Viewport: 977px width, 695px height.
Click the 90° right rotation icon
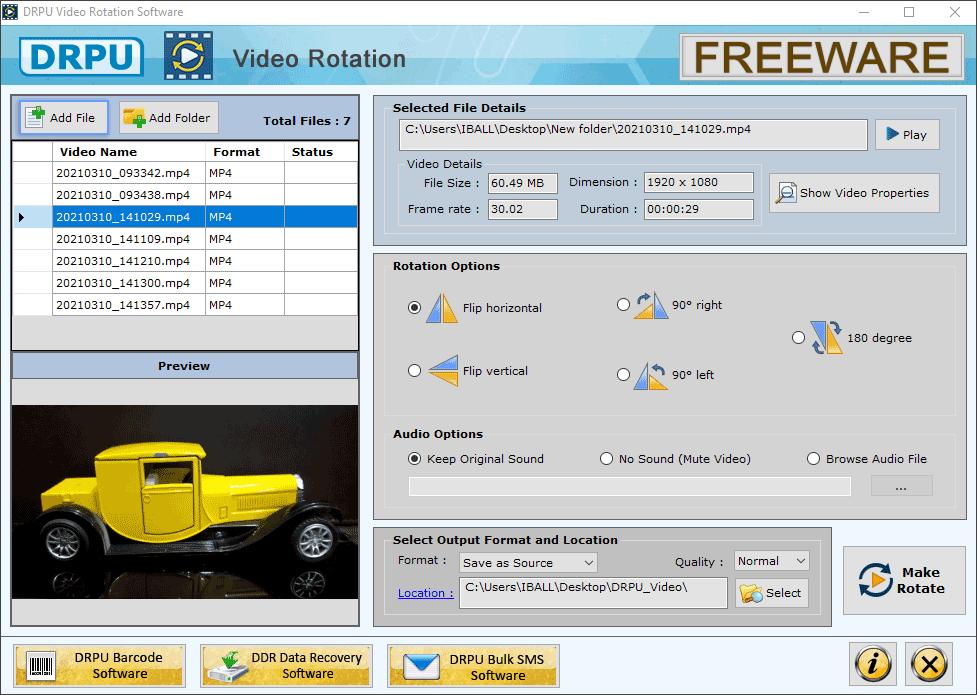click(651, 305)
